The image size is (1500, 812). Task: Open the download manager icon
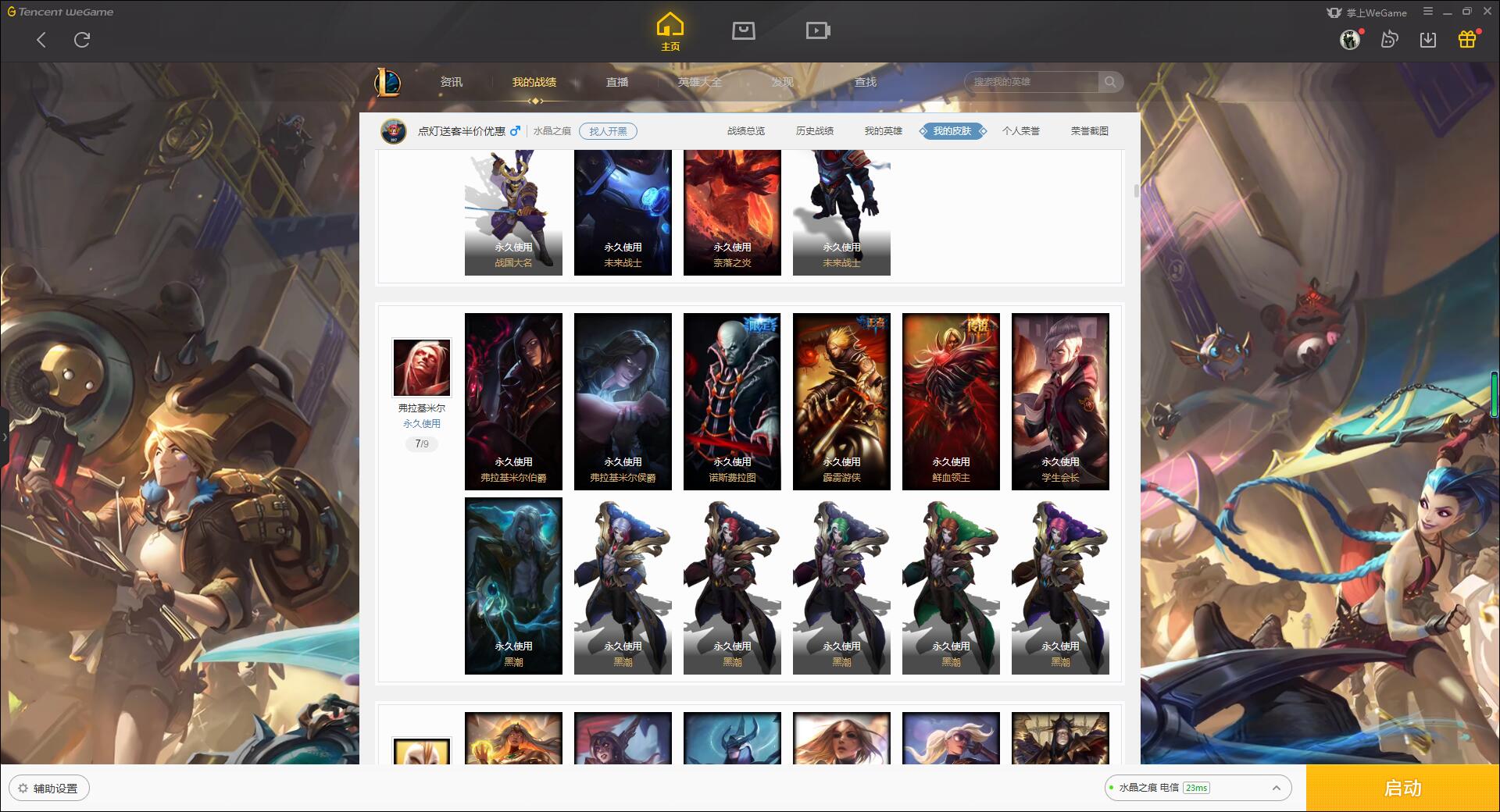1428,40
